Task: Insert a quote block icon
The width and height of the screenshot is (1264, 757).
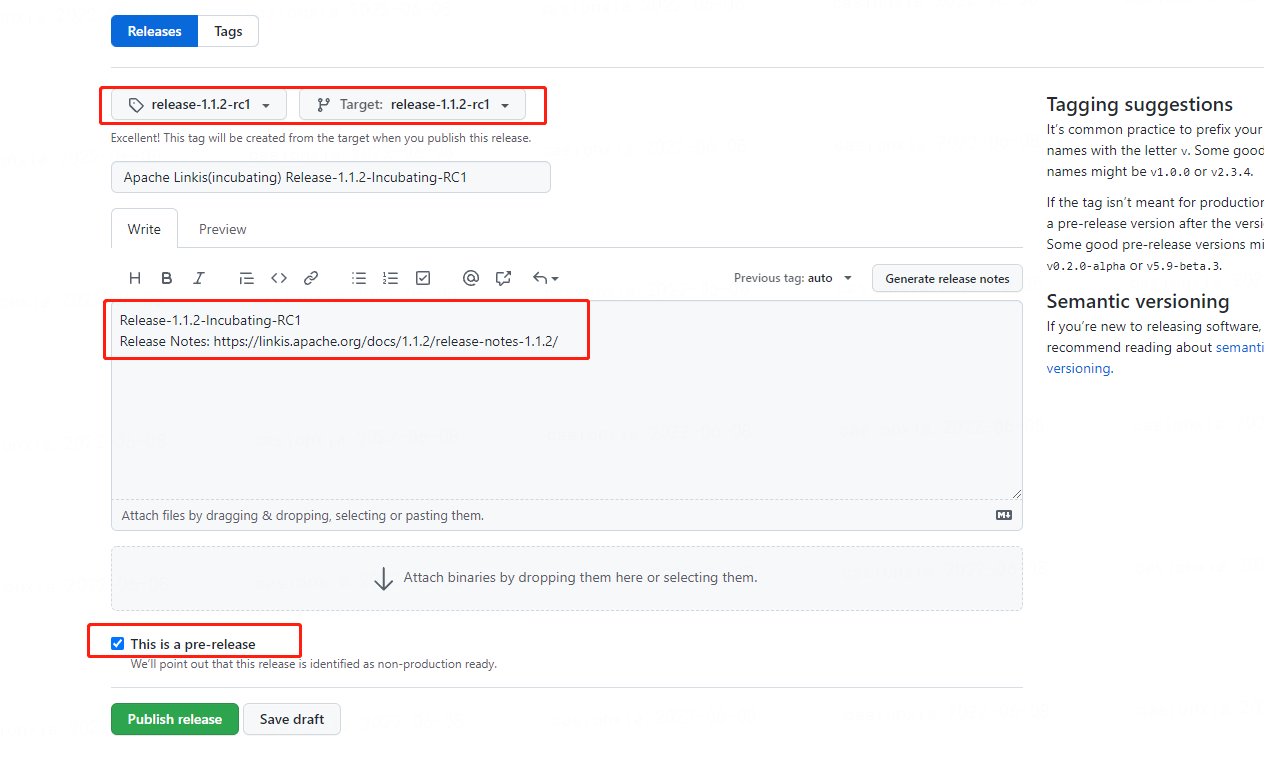Action: [x=246, y=278]
